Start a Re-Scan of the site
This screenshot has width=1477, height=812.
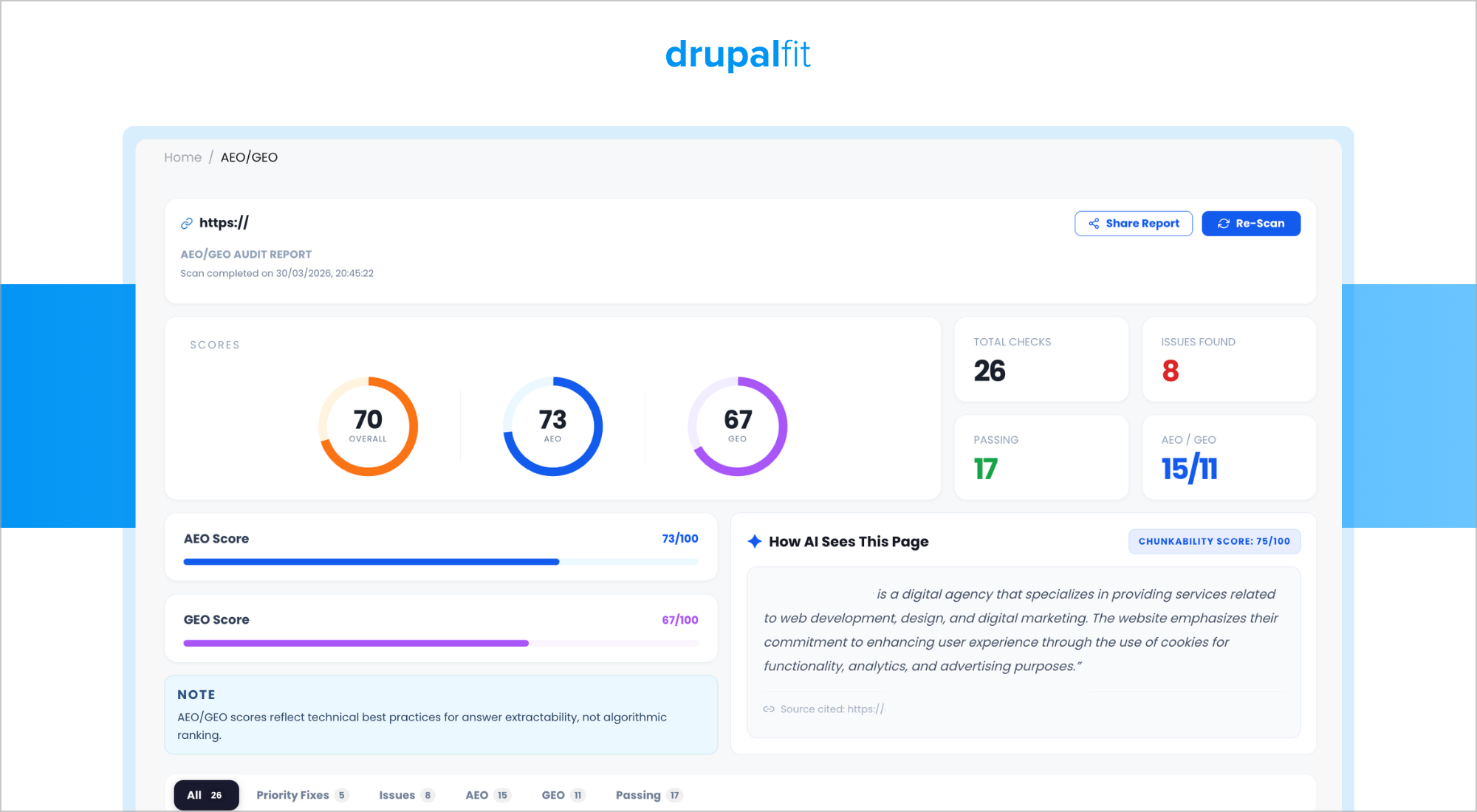1251,224
